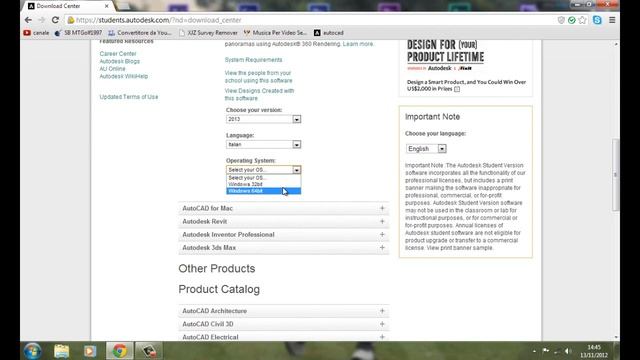This screenshot has height=360, width=640.
Task: Select Windows 32bit option
Action: coord(264,184)
